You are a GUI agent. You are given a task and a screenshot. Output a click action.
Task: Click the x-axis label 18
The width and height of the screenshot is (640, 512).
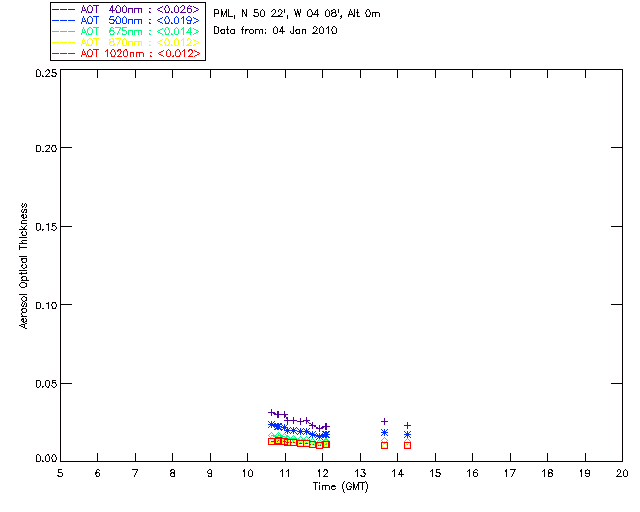click(x=547, y=473)
